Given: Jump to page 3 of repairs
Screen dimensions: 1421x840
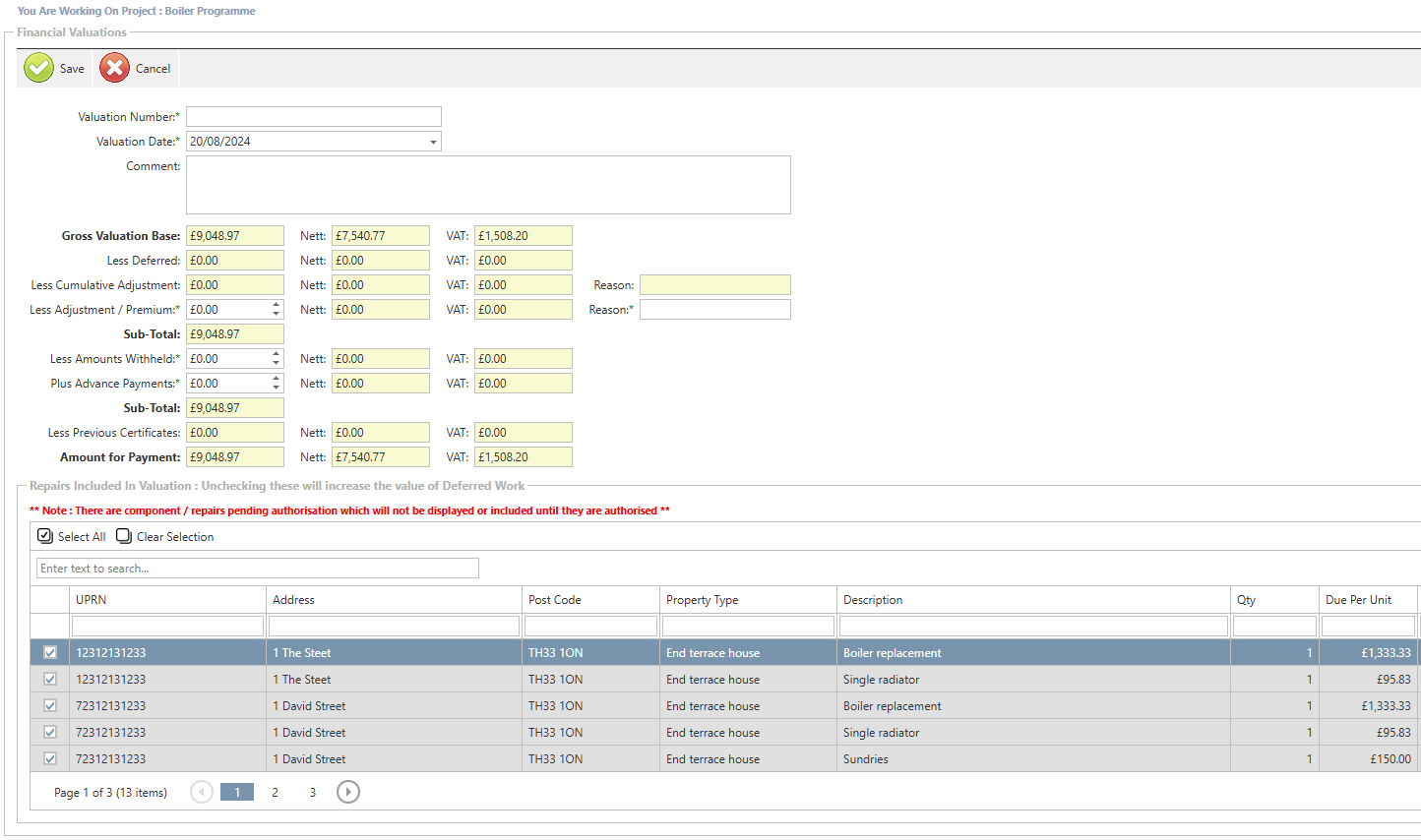Looking at the screenshot, I should click(313, 792).
